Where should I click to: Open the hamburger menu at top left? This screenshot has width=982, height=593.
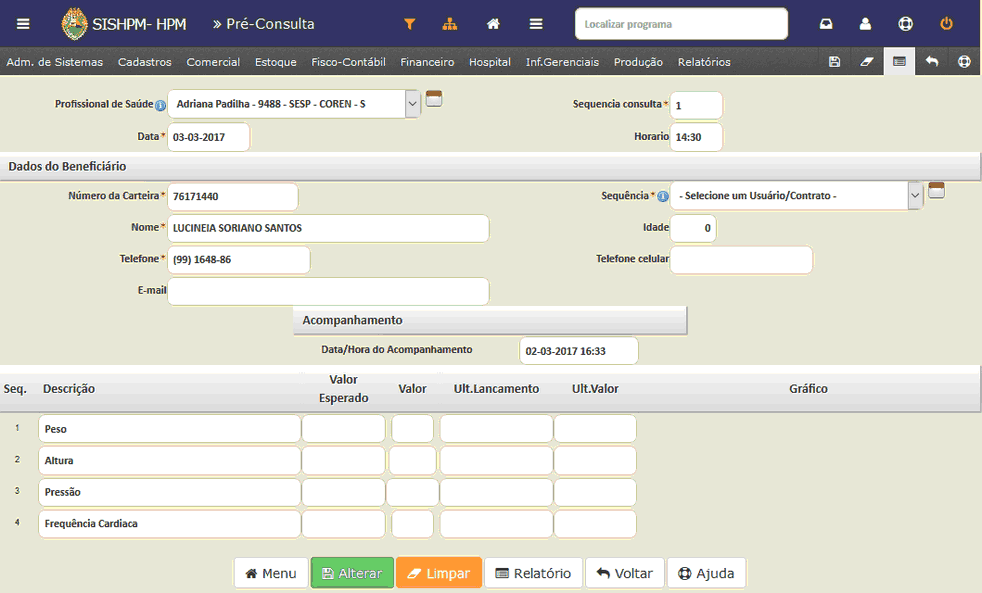23,24
